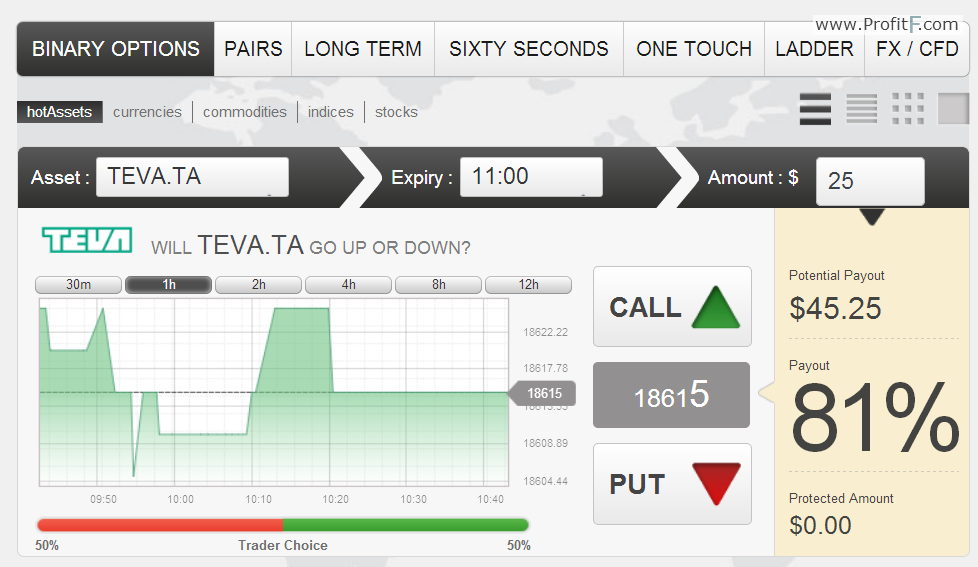Click the 18615 price marker on chart

[x=542, y=394]
